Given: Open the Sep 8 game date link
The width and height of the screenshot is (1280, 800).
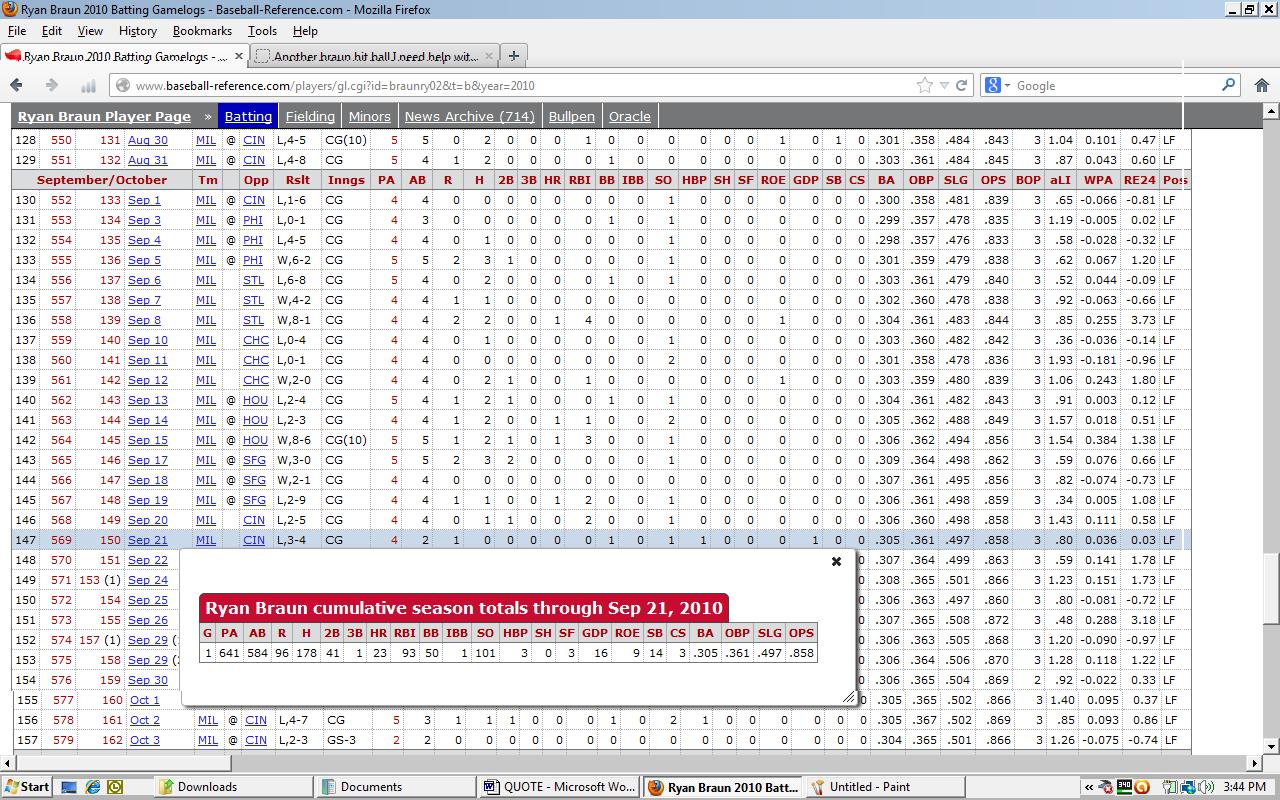Looking at the screenshot, I should (x=144, y=320).
